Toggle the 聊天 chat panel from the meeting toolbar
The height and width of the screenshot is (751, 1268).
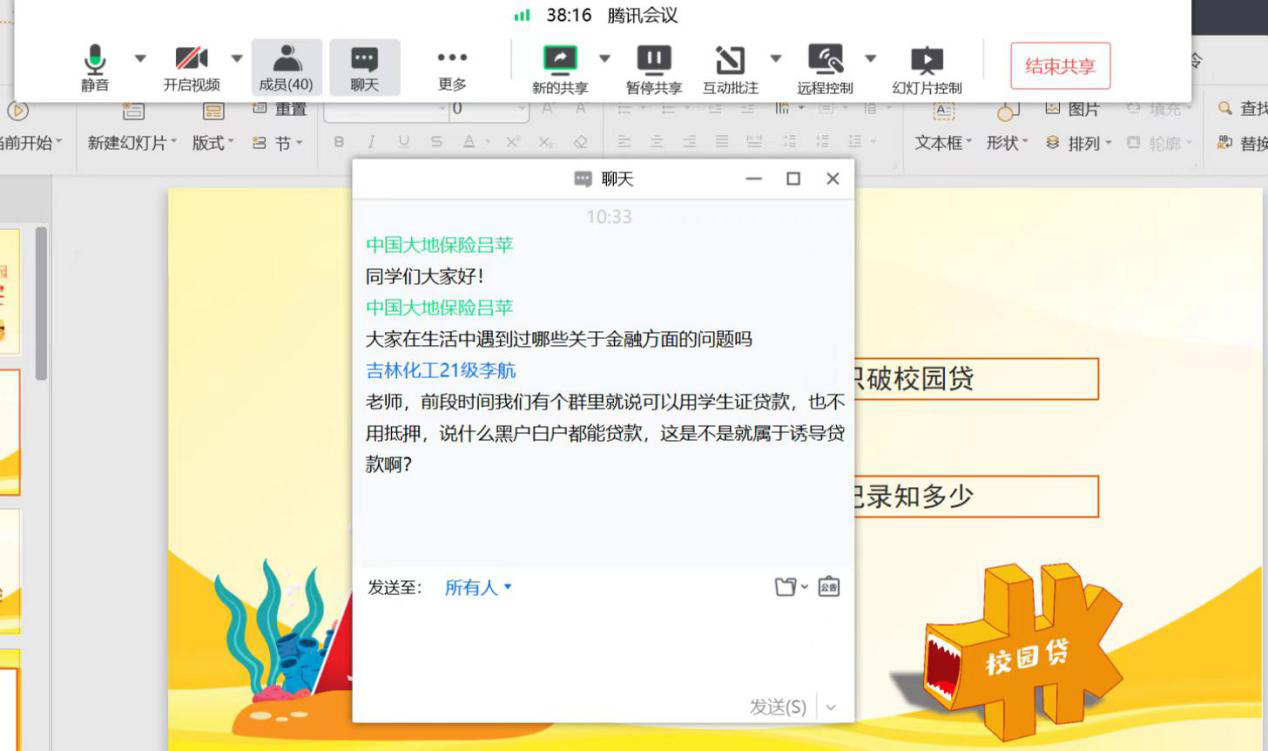(365, 68)
